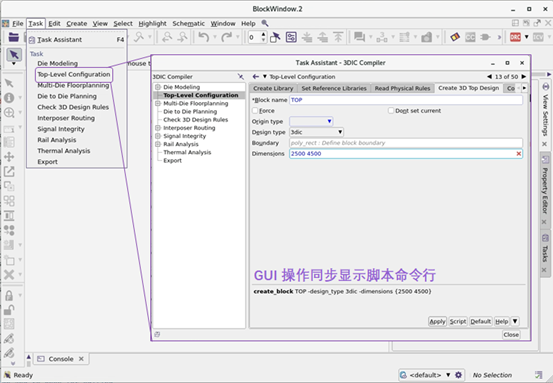553x383 pixels.
Task: Click the search magnifier icon in menu bar
Action: point(265,23)
